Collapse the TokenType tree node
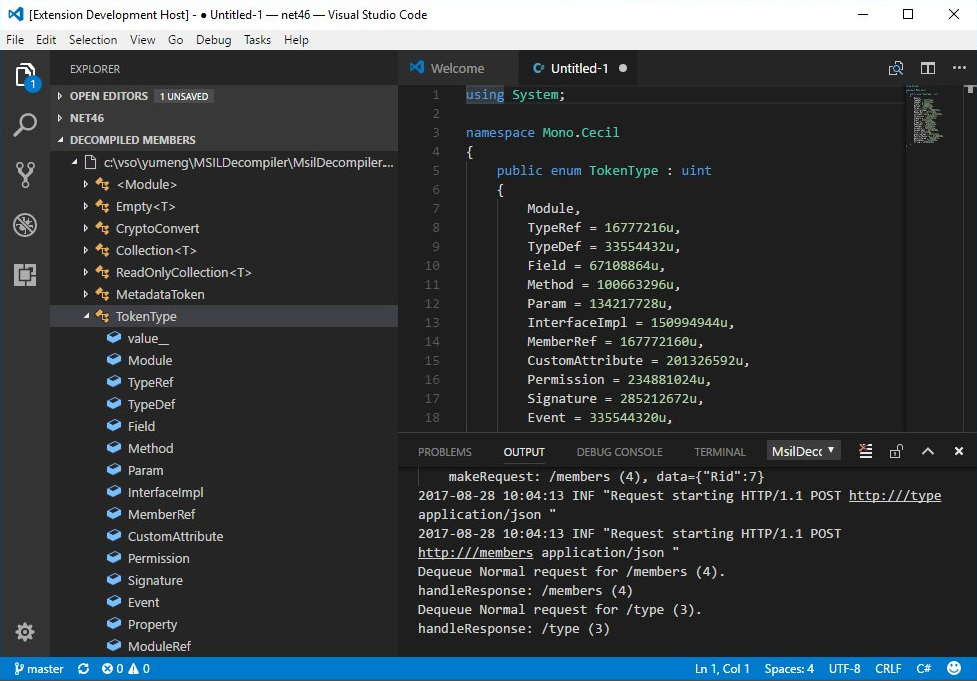 click(x=87, y=316)
